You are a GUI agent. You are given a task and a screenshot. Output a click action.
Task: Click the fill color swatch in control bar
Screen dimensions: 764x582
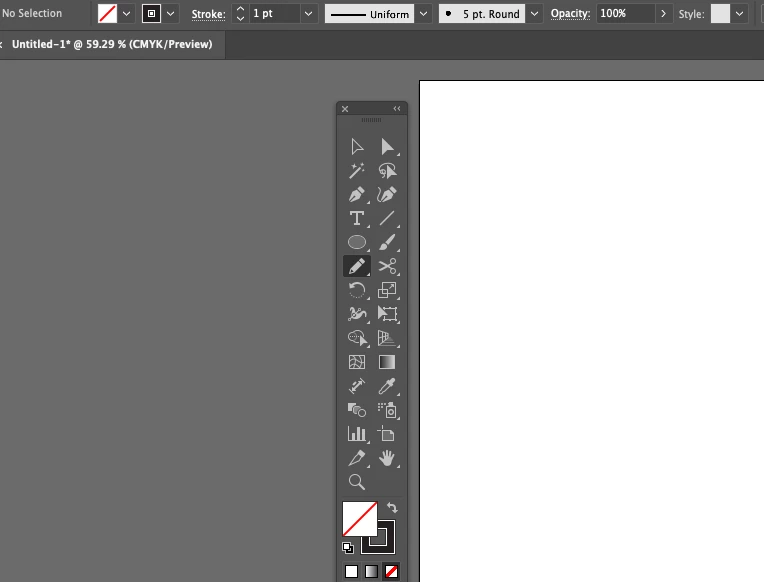108,14
